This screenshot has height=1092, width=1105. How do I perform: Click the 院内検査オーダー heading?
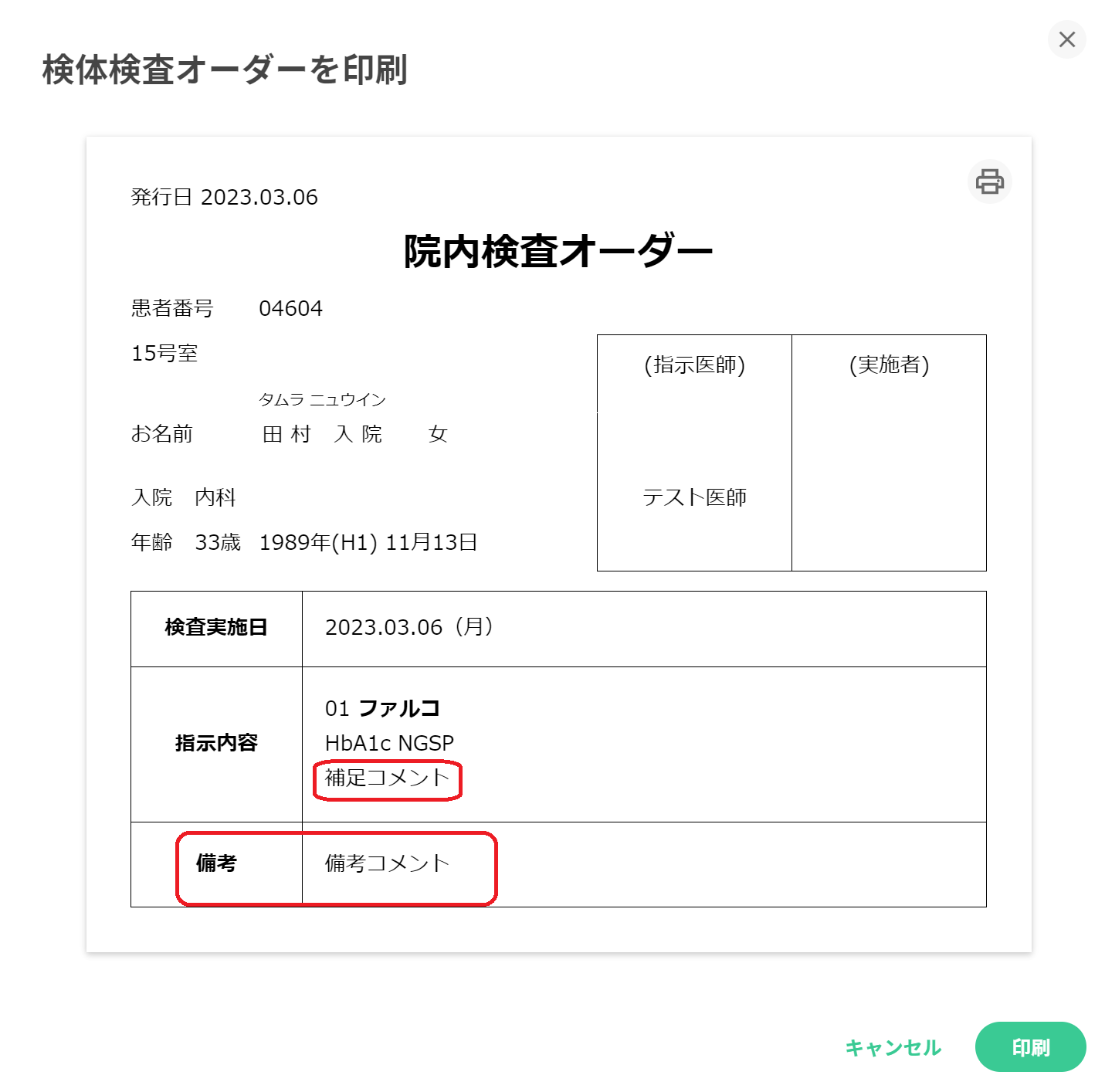coord(558,252)
